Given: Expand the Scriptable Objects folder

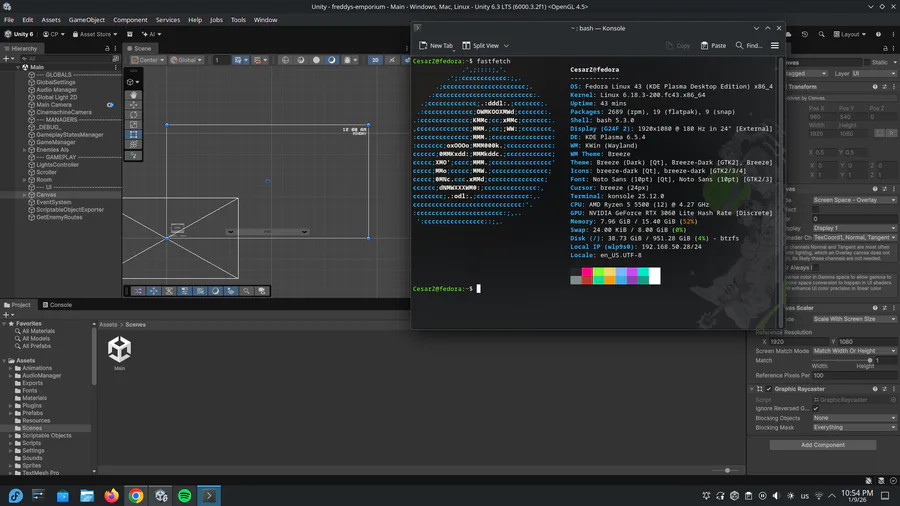Looking at the screenshot, I should click(x=10, y=435).
